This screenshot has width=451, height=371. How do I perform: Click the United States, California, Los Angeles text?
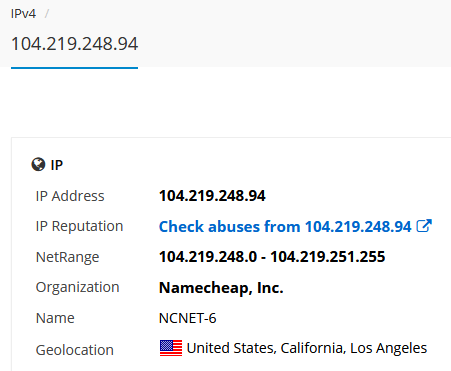coord(307,348)
